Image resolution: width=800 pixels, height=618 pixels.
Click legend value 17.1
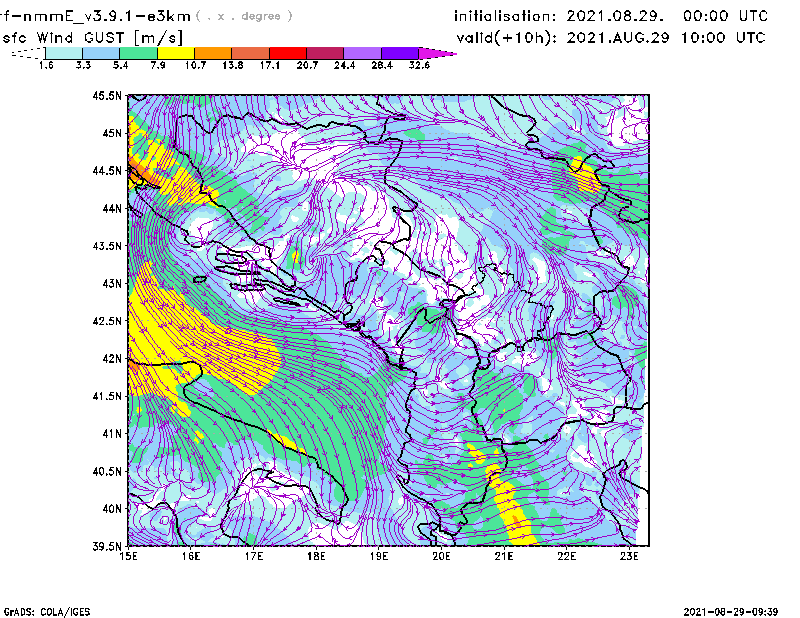click(x=270, y=65)
